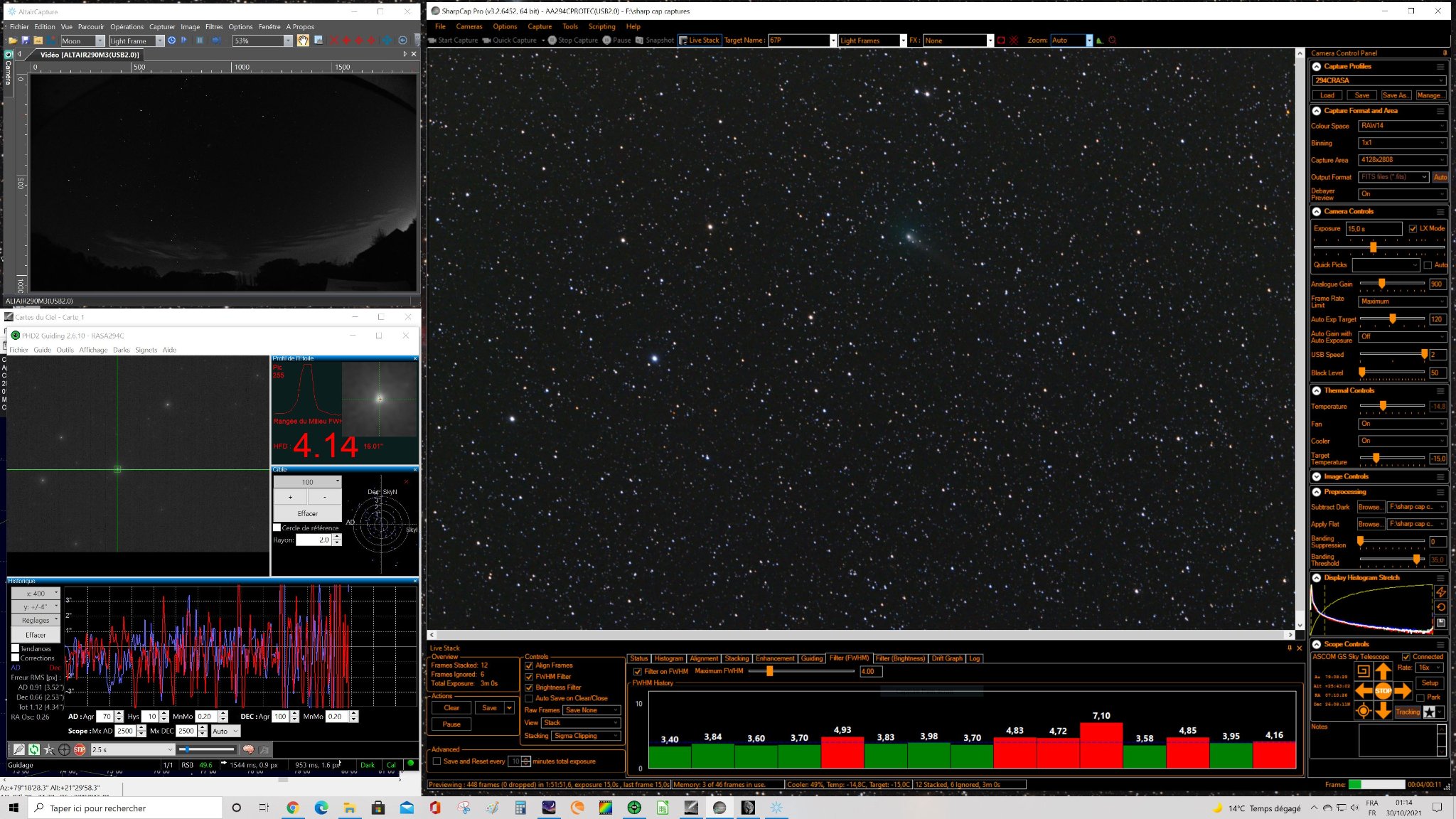
Task: Toggle the scope Connected checkbox
Action: click(x=1406, y=657)
